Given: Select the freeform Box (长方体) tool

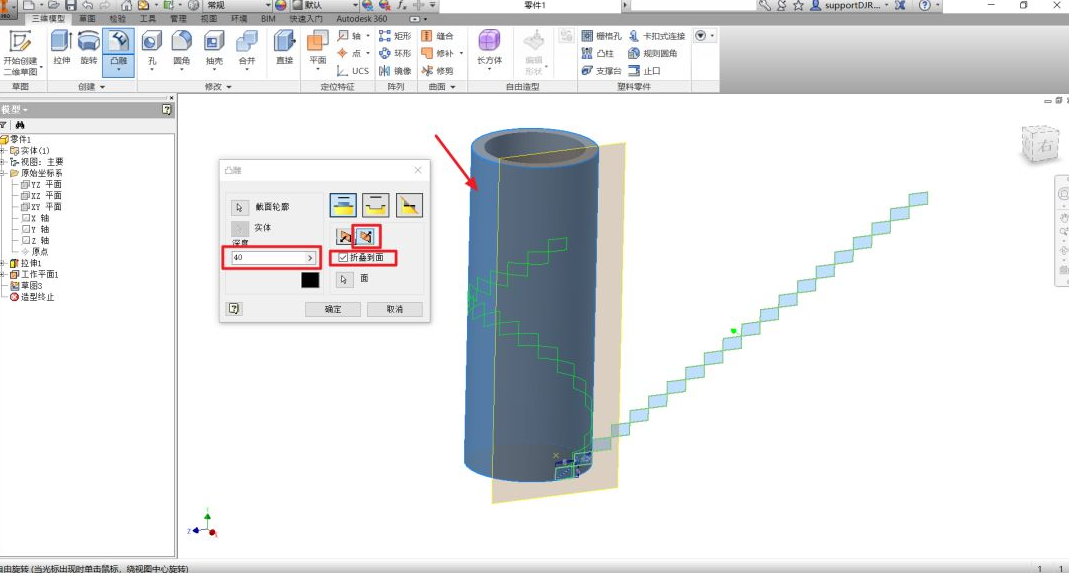Looking at the screenshot, I should [x=490, y=51].
